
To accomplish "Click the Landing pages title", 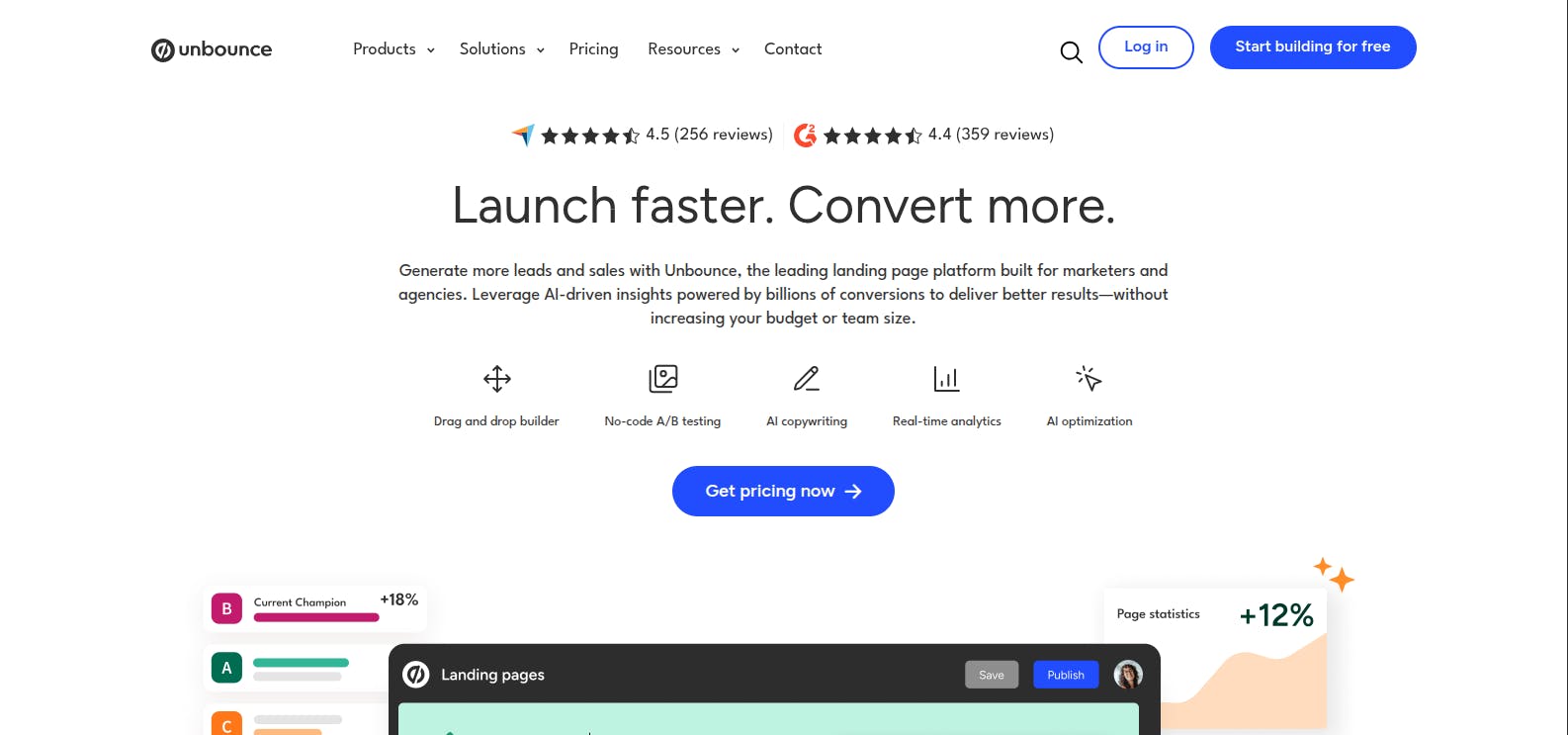I will [x=492, y=675].
